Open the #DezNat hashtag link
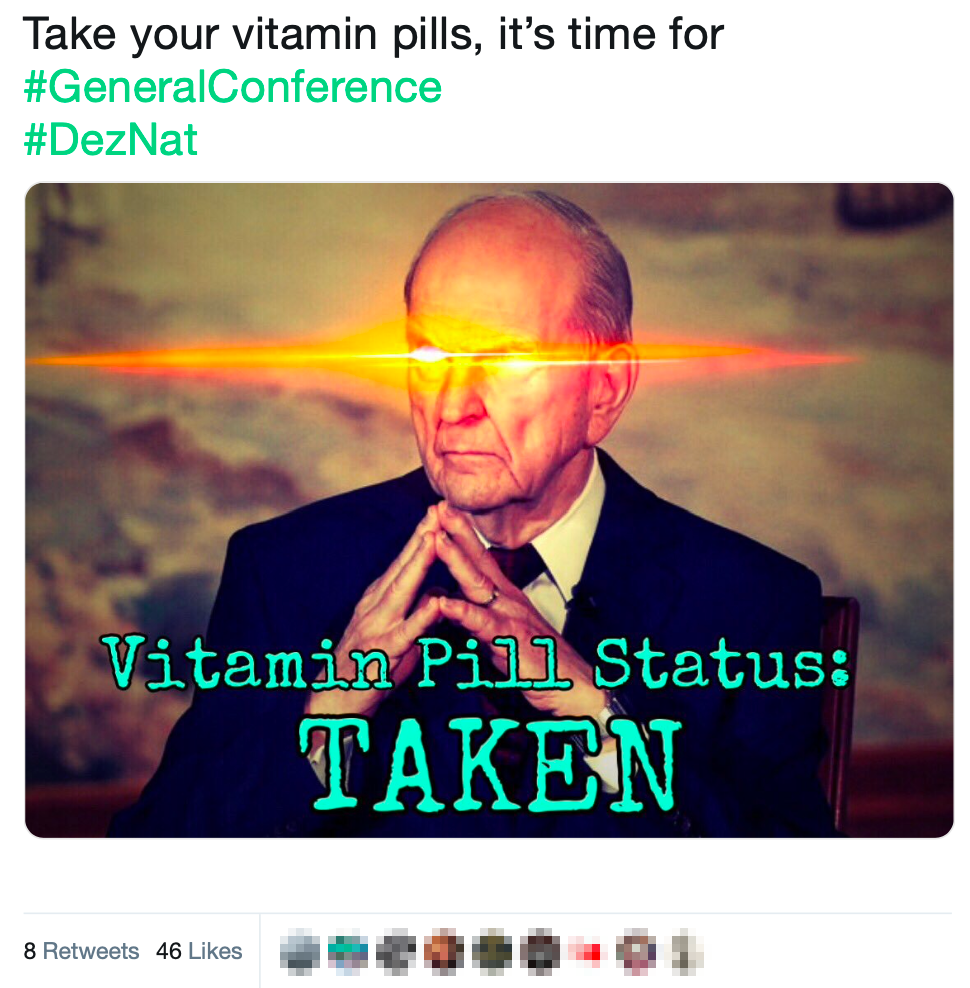 110,139
